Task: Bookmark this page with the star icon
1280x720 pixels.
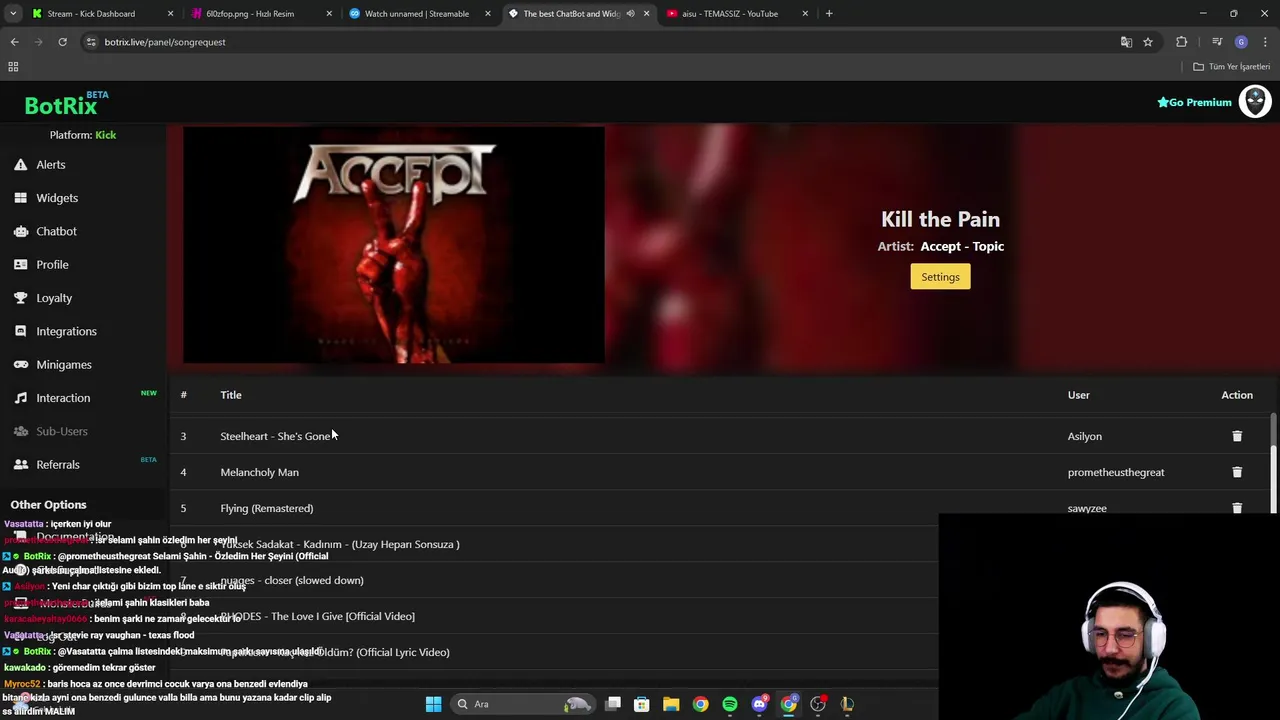Action: [x=1148, y=42]
